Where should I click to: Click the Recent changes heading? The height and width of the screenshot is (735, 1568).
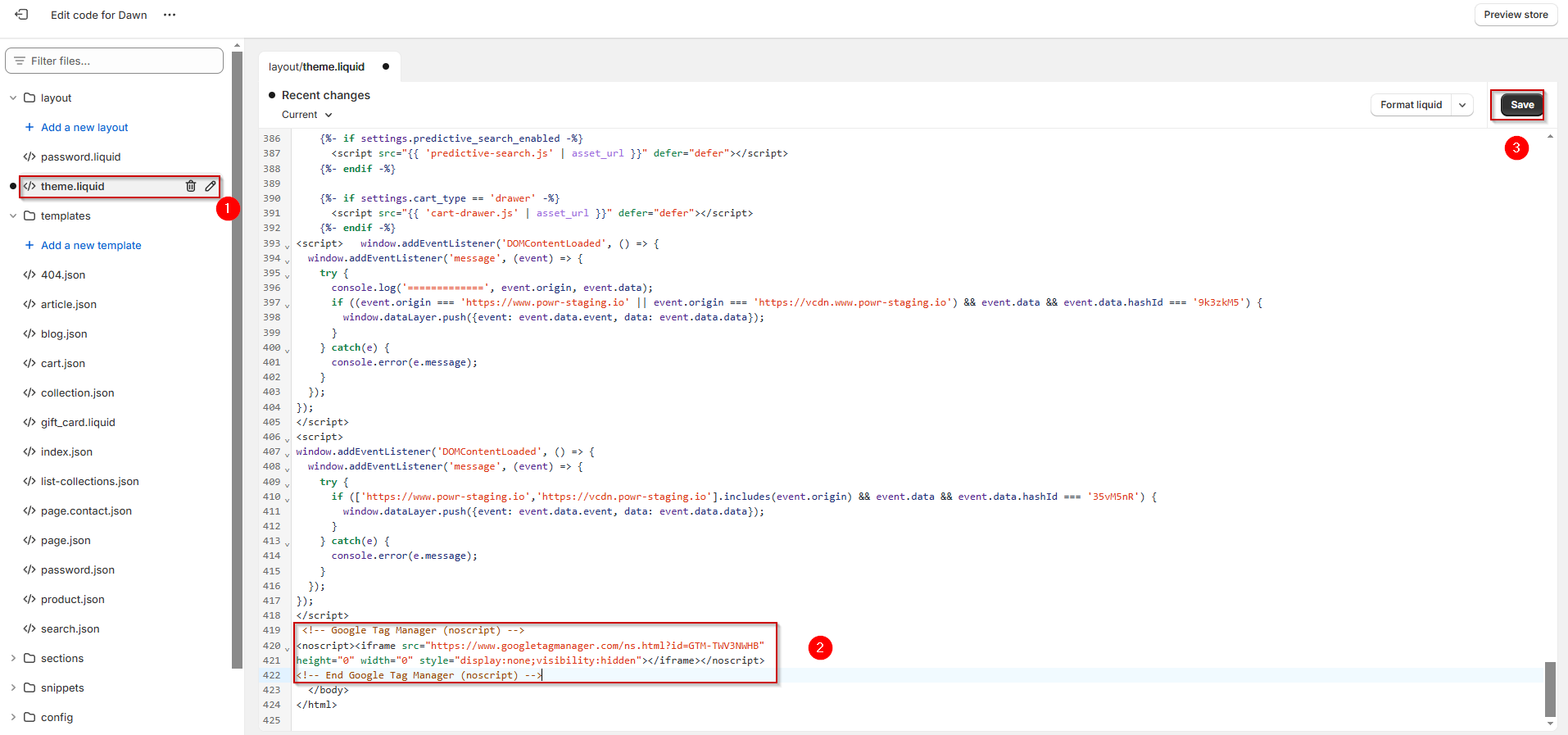coord(325,95)
